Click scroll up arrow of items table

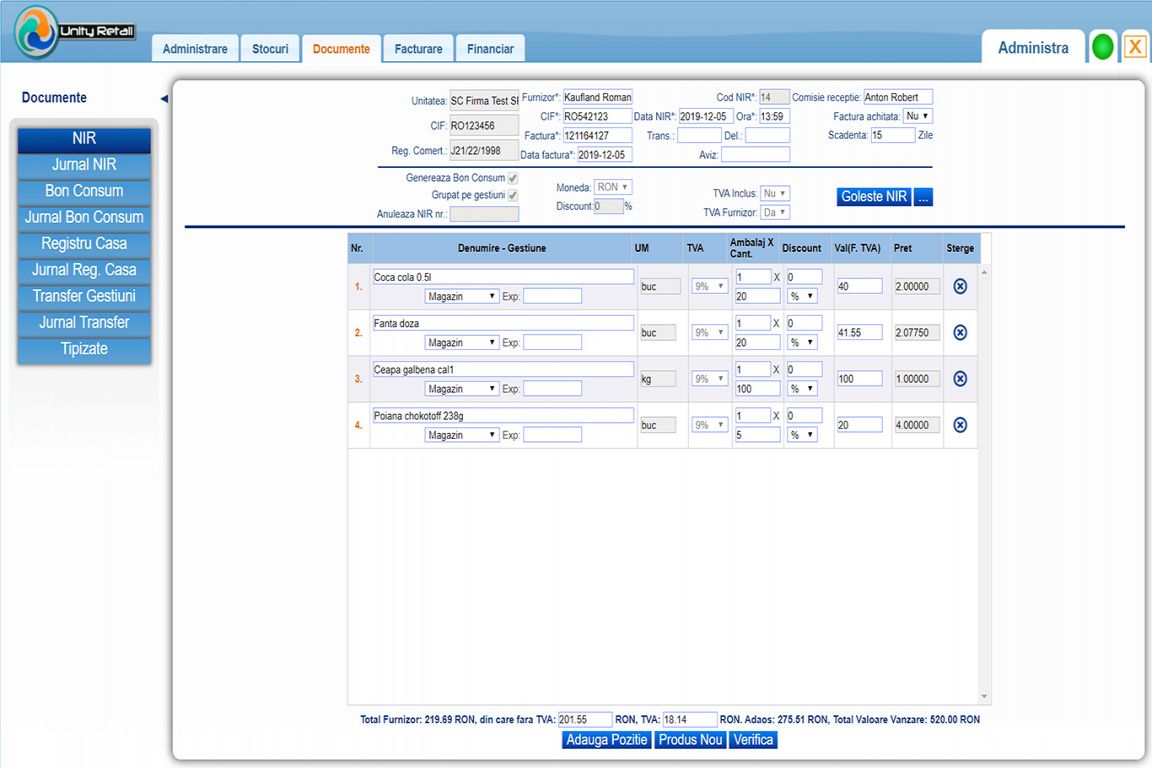click(984, 273)
